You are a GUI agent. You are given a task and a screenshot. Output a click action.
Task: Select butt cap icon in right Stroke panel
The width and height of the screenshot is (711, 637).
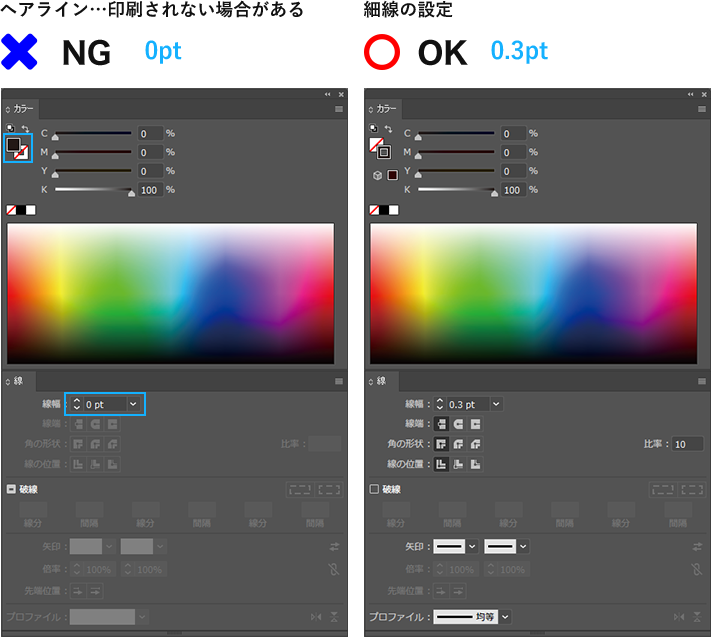coord(441,424)
